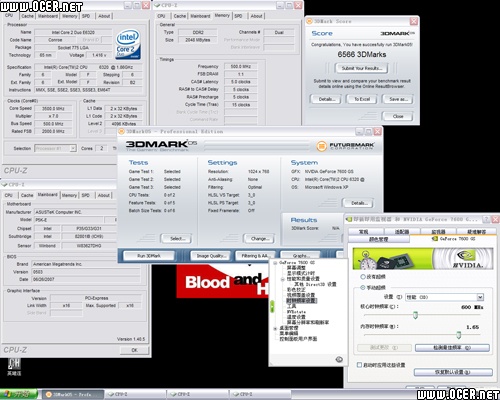
Task: Open Filtering & AA options in 3DMark05
Action: (x=255, y=256)
